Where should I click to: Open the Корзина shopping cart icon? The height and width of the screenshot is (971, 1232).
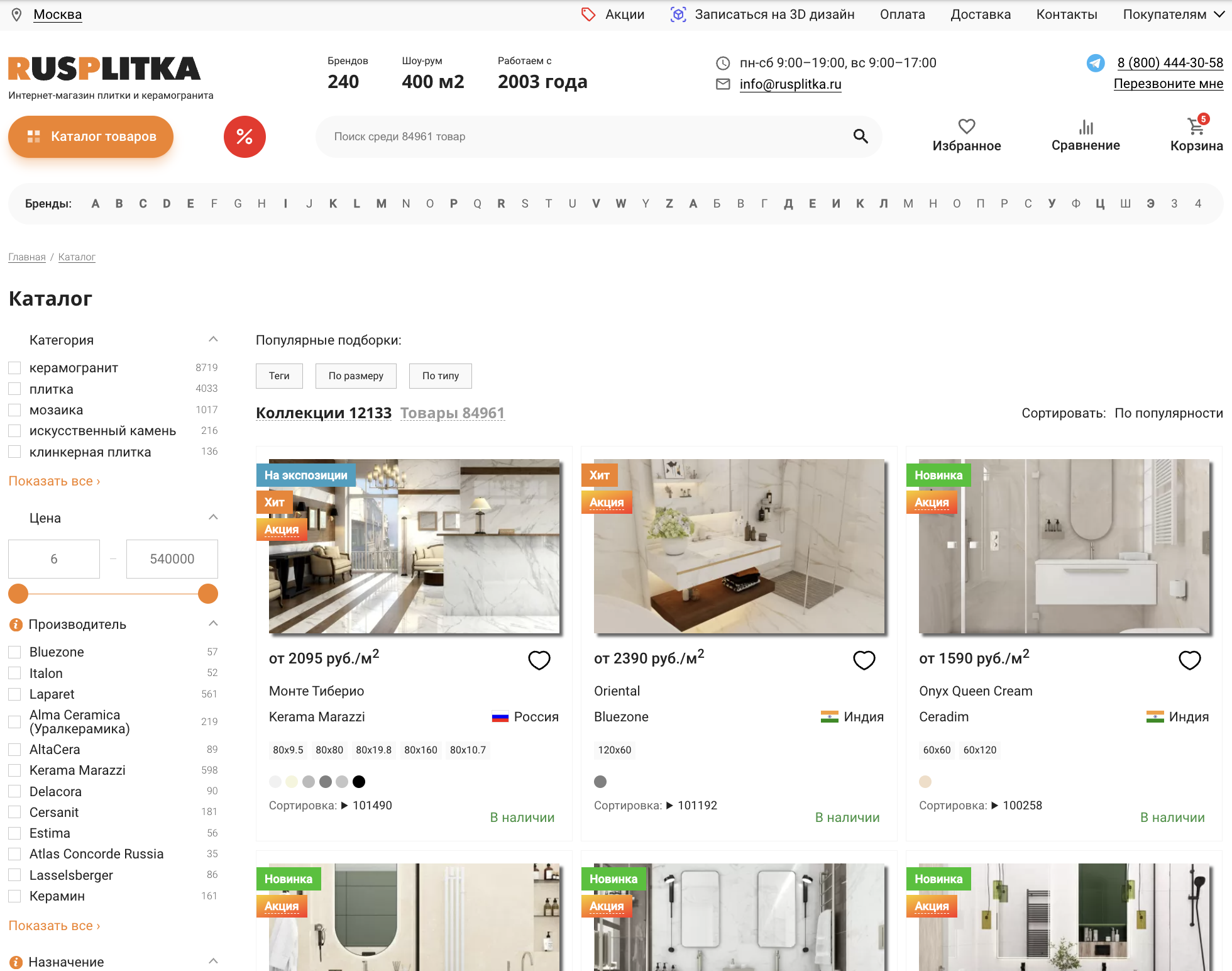click(x=1196, y=127)
